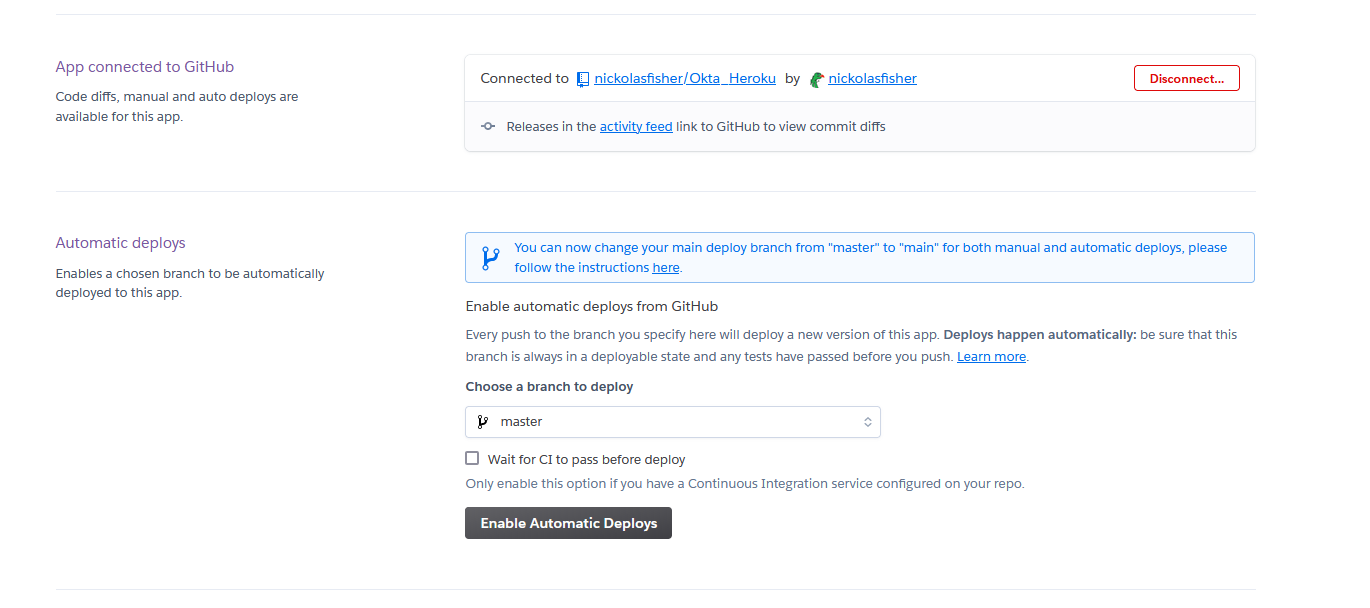Click the 'Wait for CI to pass' label

tap(586, 460)
